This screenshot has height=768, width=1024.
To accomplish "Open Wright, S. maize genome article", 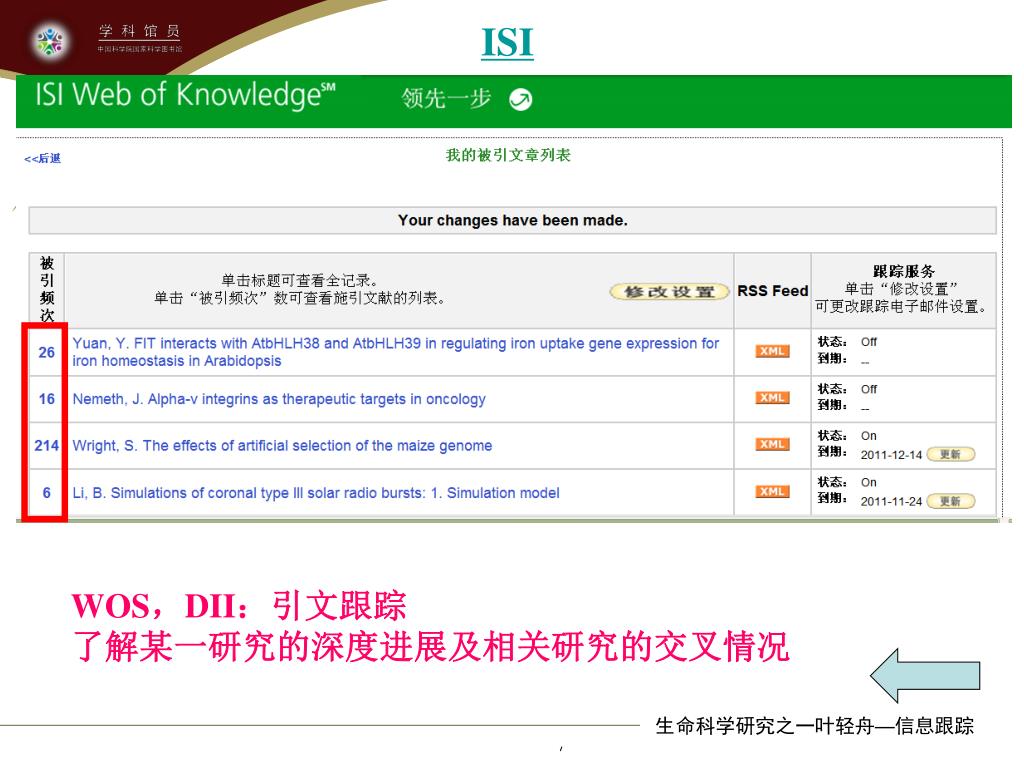I will click(x=282, y=446).
